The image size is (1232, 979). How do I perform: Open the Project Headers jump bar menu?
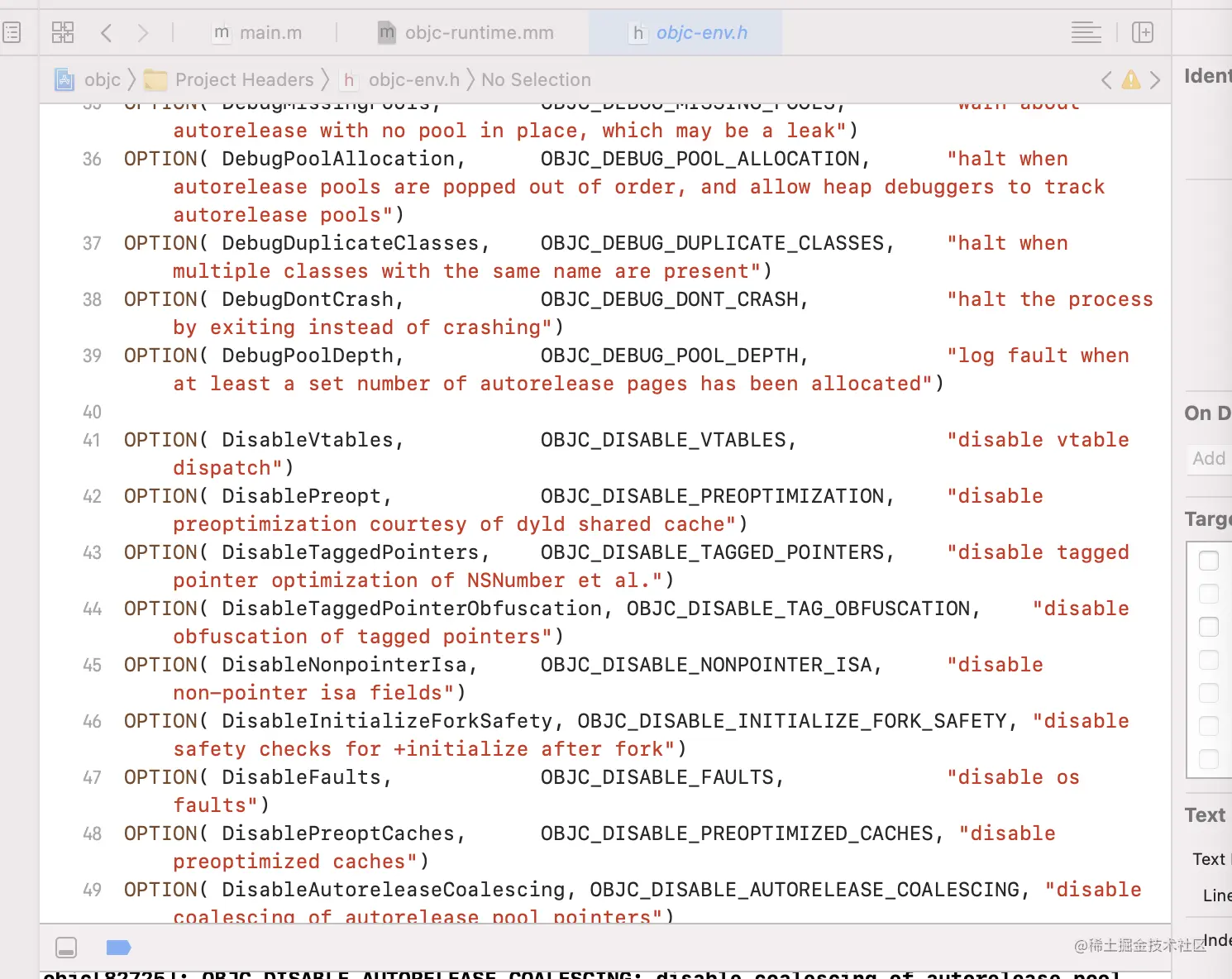(245, 80)
